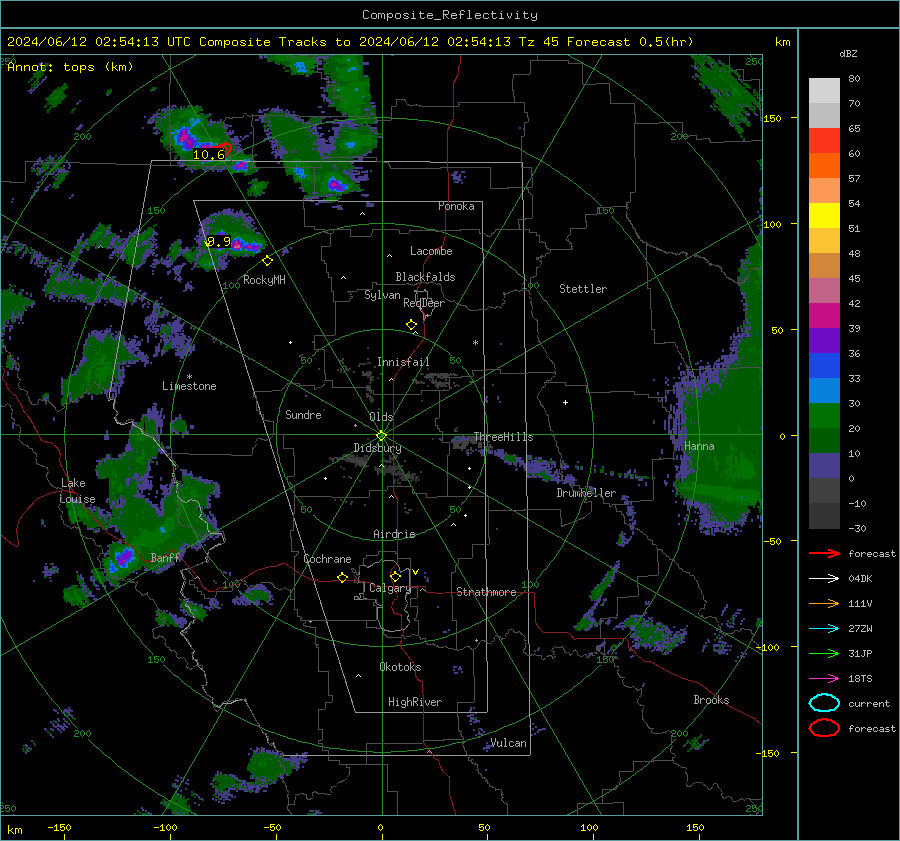Click the orange 111V arrow legend icon
Image resolution: width=900 pixels, height=841 pixels.
[824, 603]
